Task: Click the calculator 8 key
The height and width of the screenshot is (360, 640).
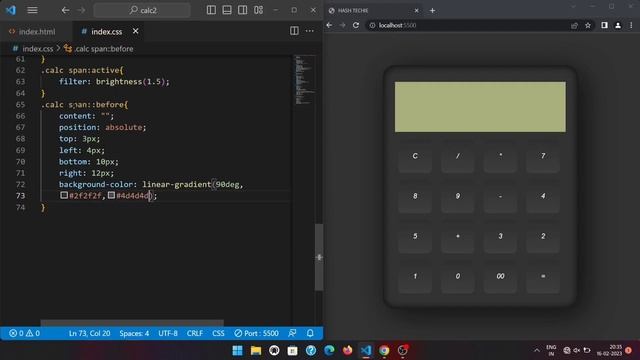Action: pyautogui.click(x=415, y=196)
